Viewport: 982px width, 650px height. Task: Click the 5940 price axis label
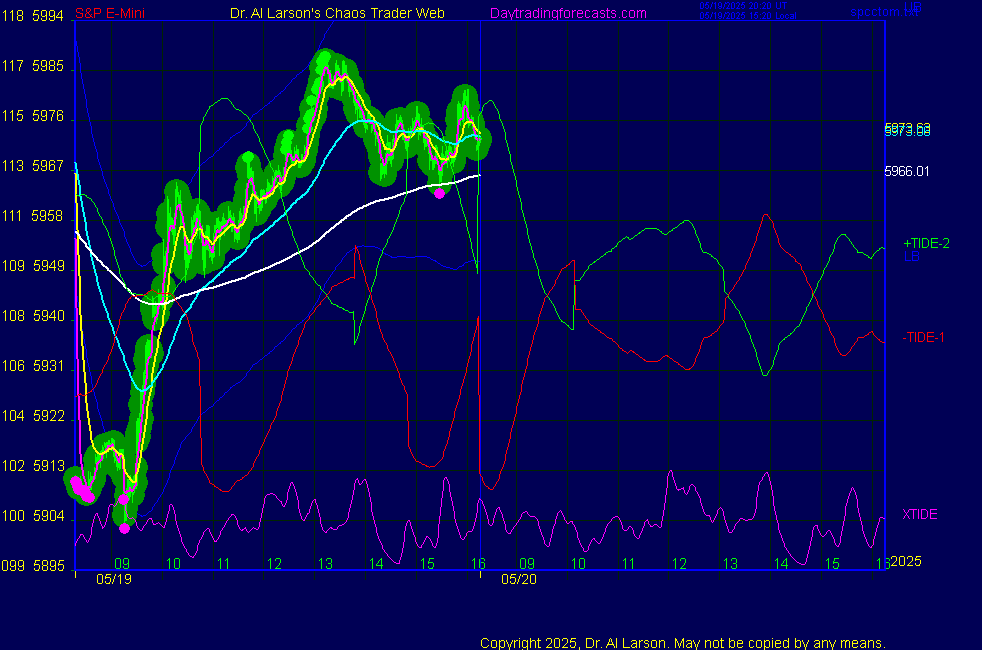(x=48, y=316)
